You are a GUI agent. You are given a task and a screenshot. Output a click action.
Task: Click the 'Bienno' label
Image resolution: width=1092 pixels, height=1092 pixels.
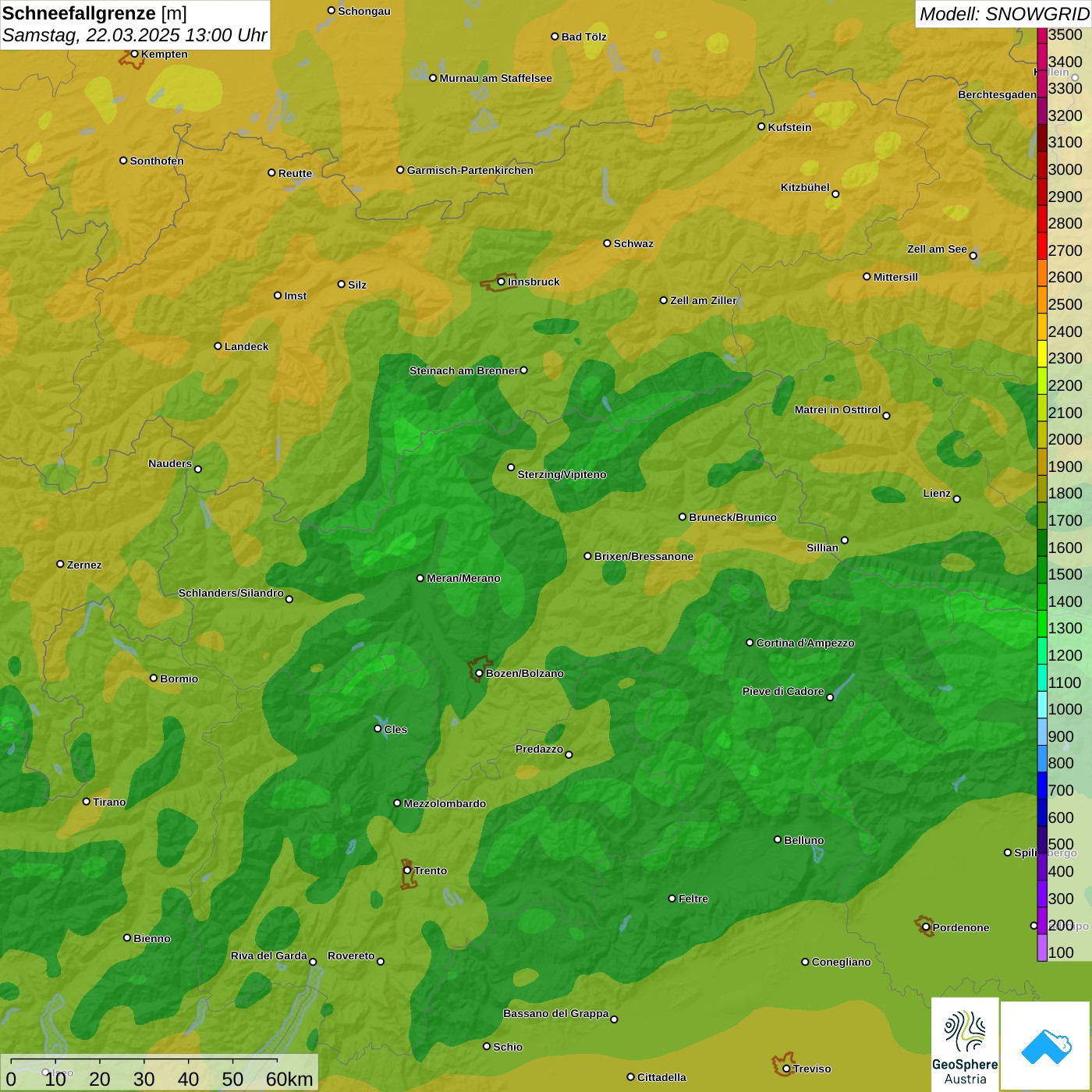[x=152, y=938]
